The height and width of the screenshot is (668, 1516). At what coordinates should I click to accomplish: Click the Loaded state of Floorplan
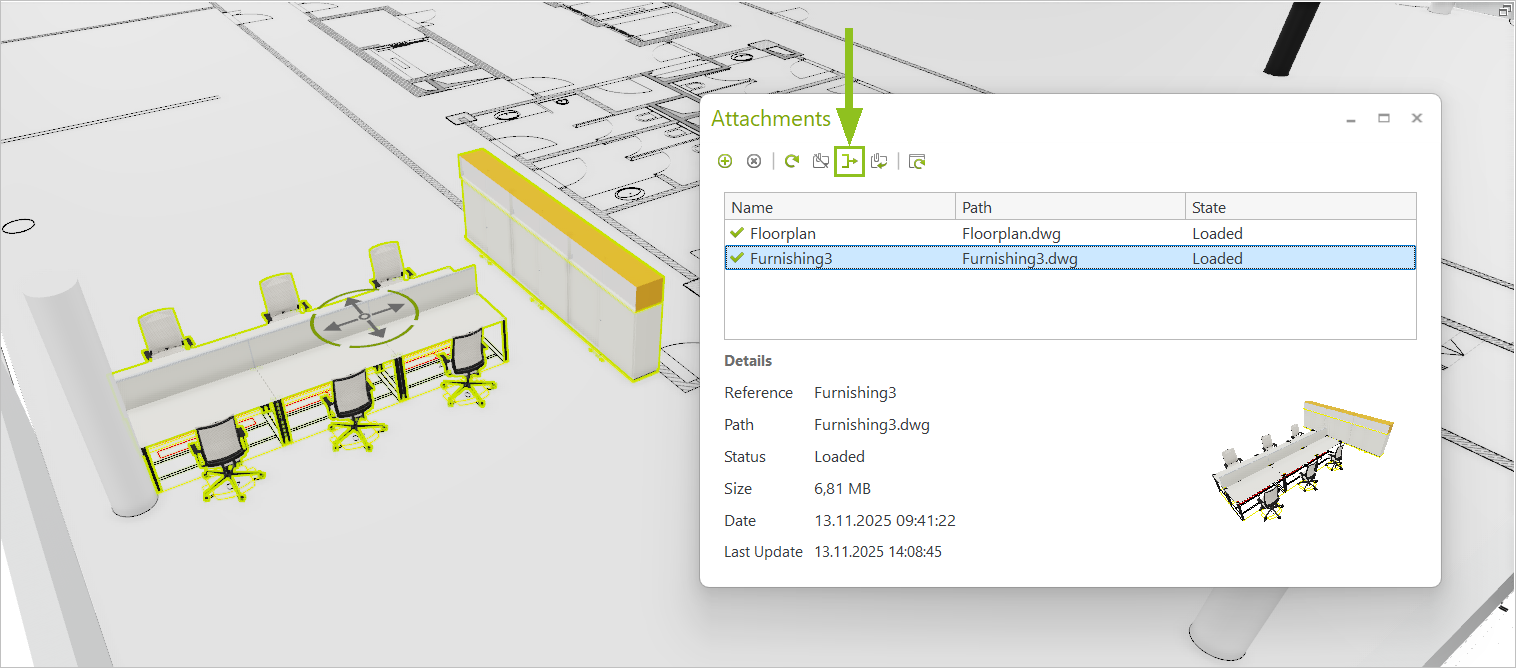point(1217,232)
